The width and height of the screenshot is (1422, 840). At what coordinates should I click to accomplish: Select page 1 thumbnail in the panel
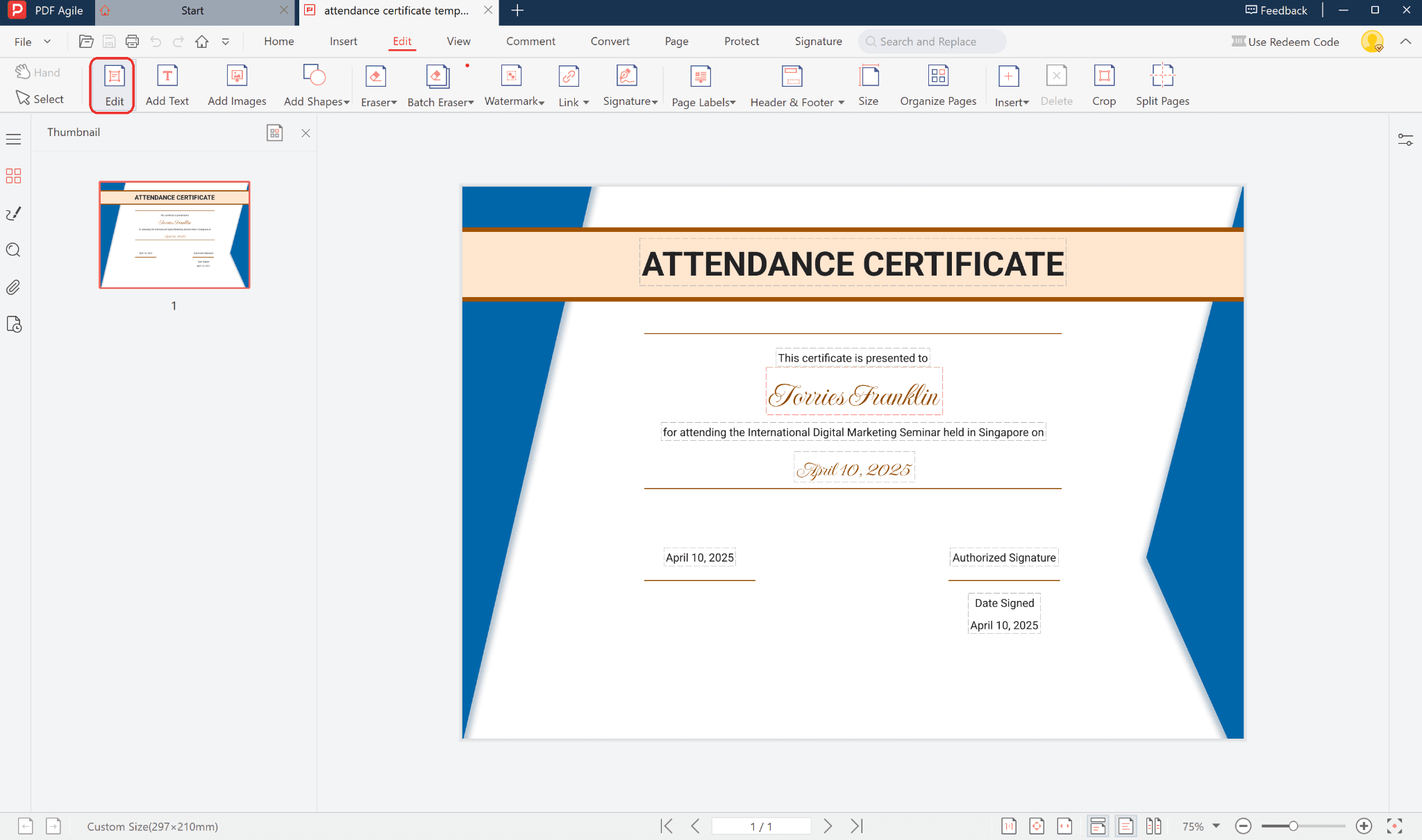point(174,235)
